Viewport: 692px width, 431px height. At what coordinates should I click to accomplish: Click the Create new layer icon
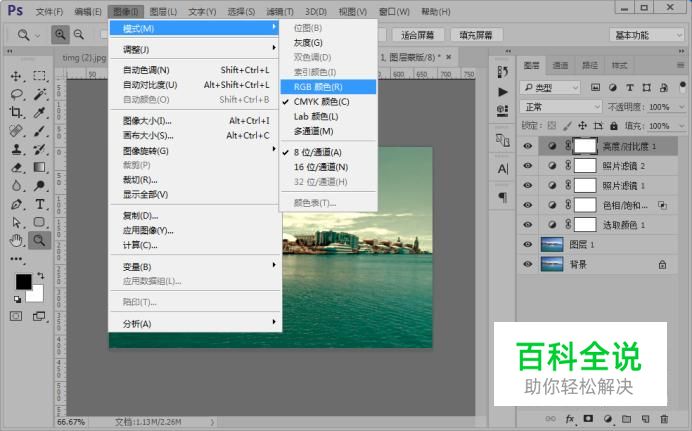tap(645, 419)
